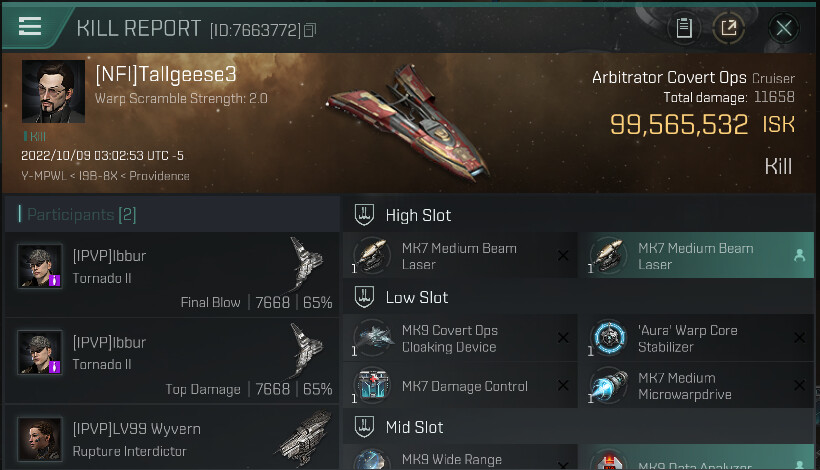The height and width of the screenshot is (470, 820).
Task: Copy the kill report ID
Action: tap(310, 30)
